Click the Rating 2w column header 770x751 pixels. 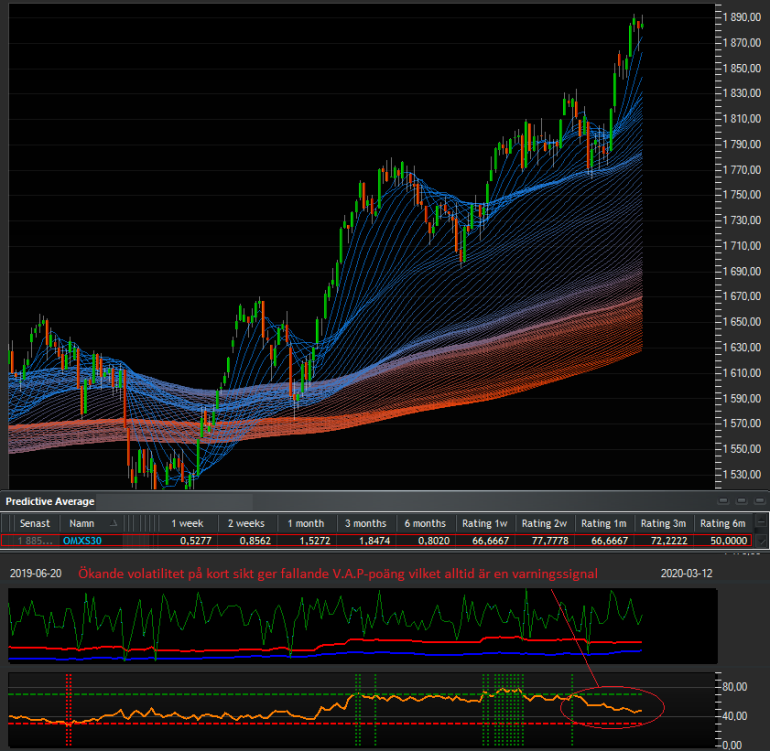[x=544, y=524]
